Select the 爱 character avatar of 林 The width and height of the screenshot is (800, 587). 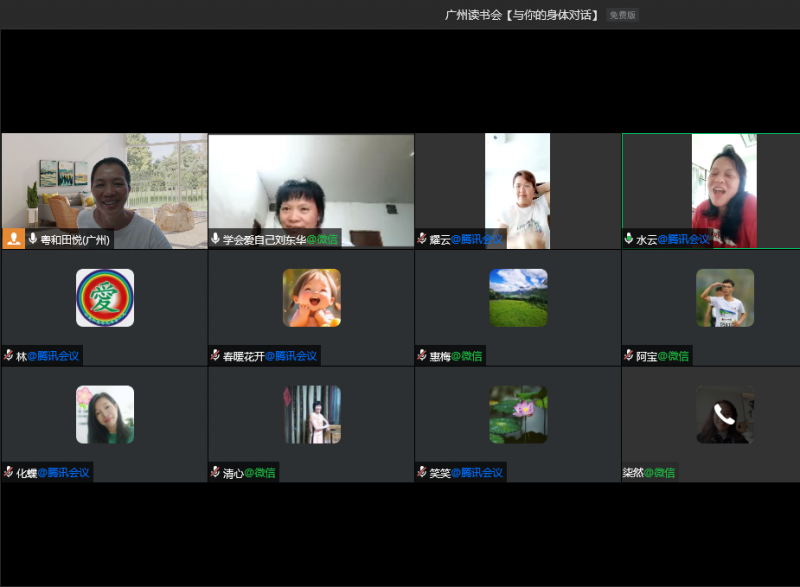pyautogui.click(x=105, y=298)
